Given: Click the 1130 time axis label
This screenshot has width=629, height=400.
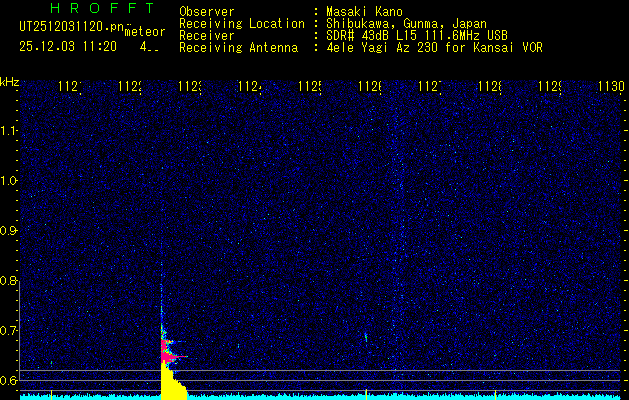Looking at the screenshot, I should point(610,88).
